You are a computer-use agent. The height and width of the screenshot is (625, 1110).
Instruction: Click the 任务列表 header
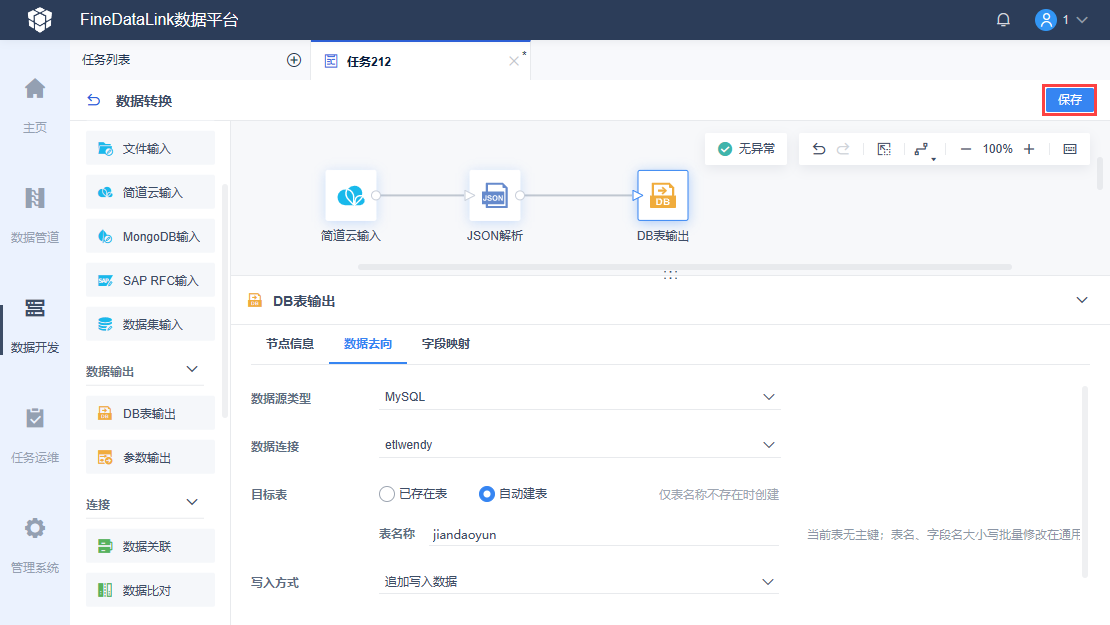(x=106, y=60)
